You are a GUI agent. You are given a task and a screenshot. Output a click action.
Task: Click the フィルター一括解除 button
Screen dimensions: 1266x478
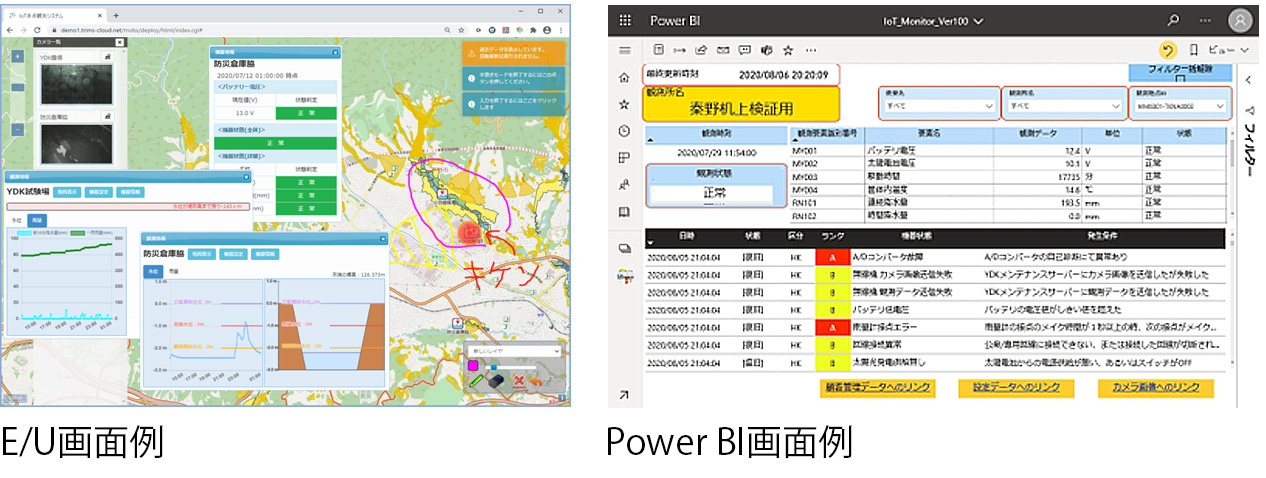click(1178, 72)
